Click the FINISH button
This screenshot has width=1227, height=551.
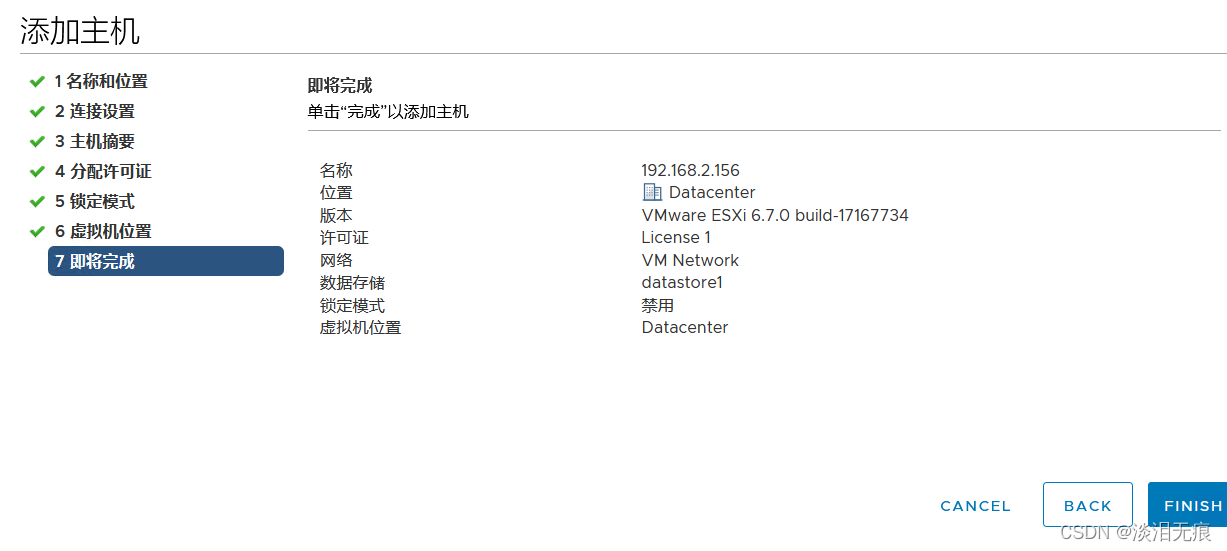[1190, 505]
